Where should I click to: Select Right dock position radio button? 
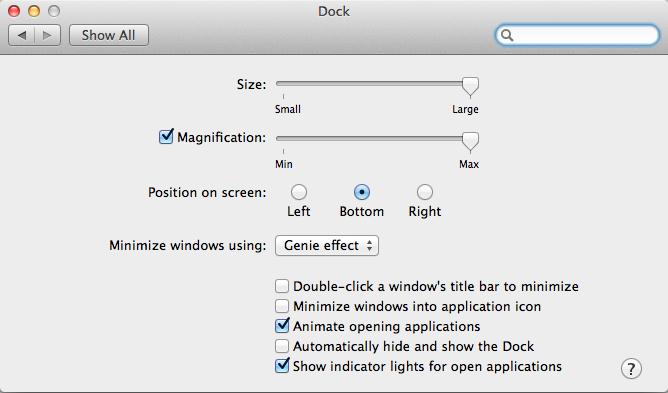click(425, 192)
